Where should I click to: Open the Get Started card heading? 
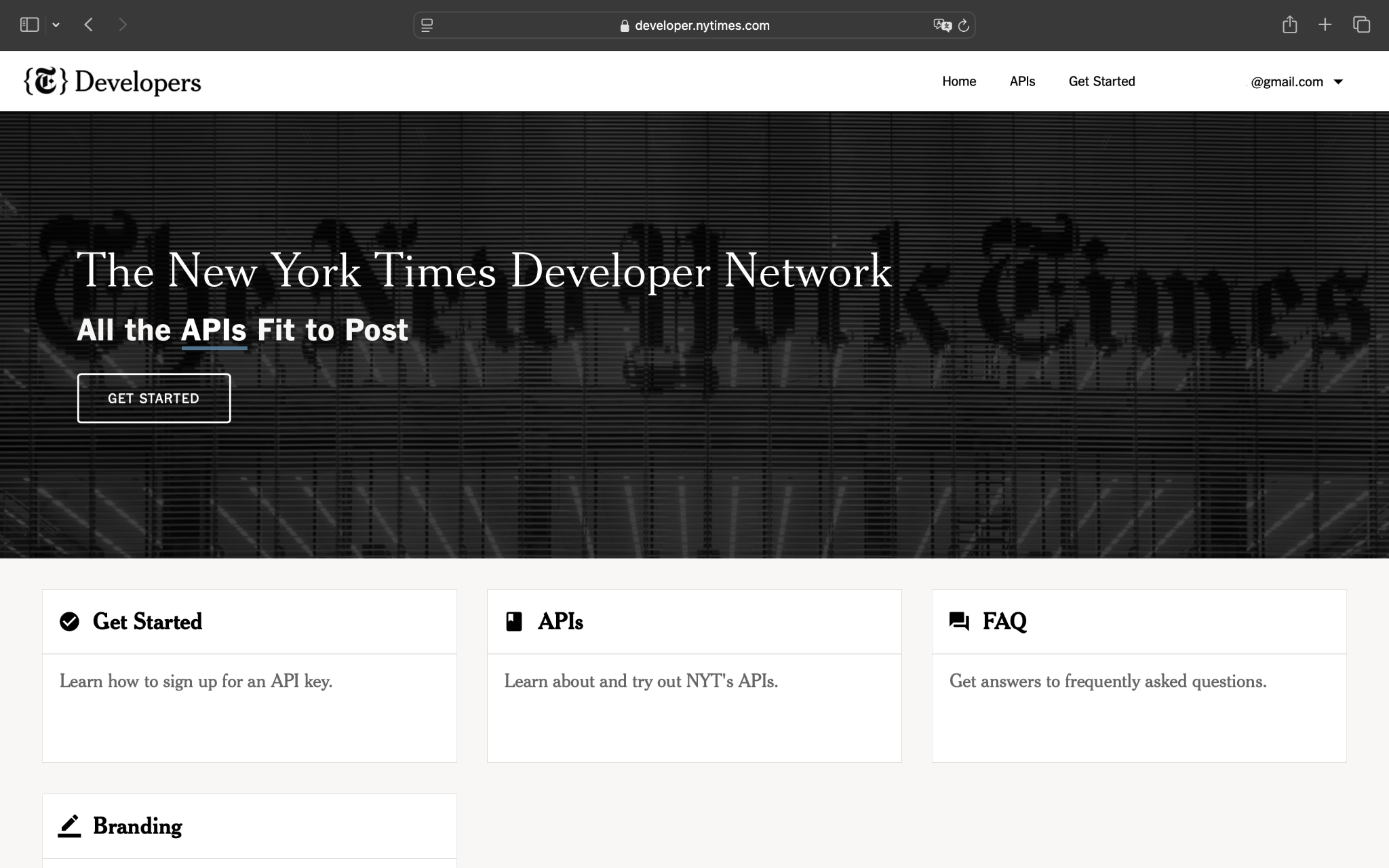[147, 621]
